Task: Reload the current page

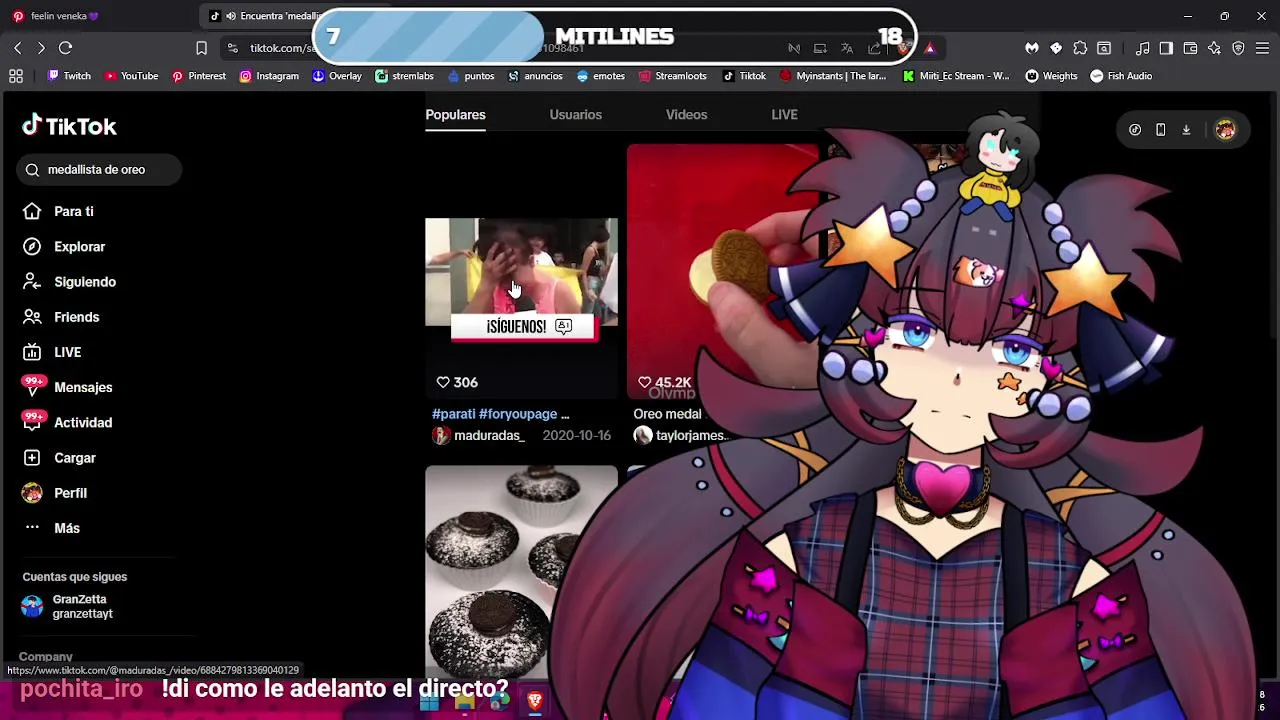Action: pyautogui.click(x=65, y=48)
